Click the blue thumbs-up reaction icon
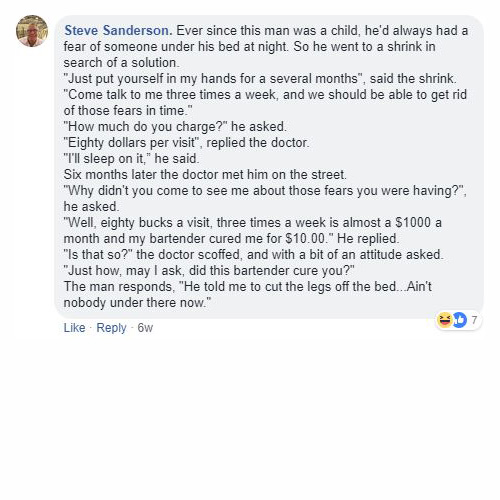500x500 pixels. [x=460, y=320]
